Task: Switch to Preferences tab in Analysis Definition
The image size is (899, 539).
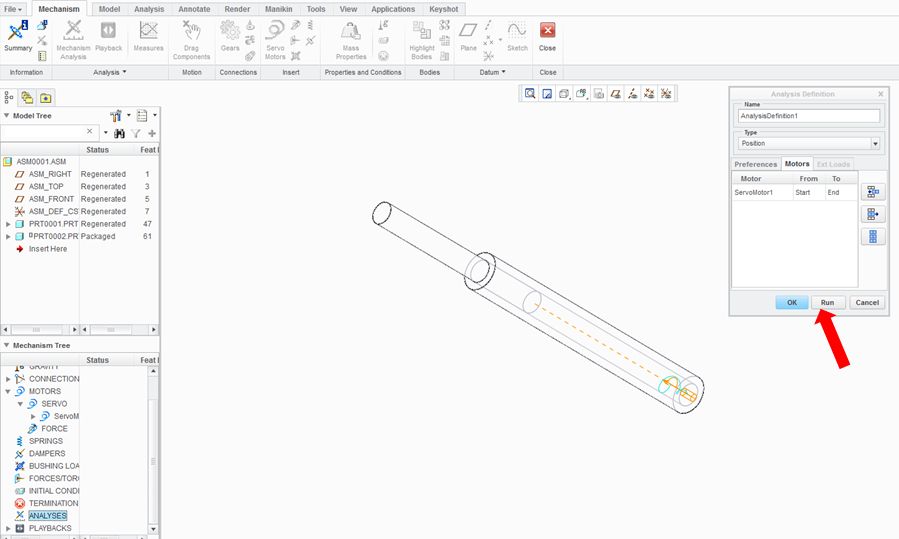Action: 756,164
